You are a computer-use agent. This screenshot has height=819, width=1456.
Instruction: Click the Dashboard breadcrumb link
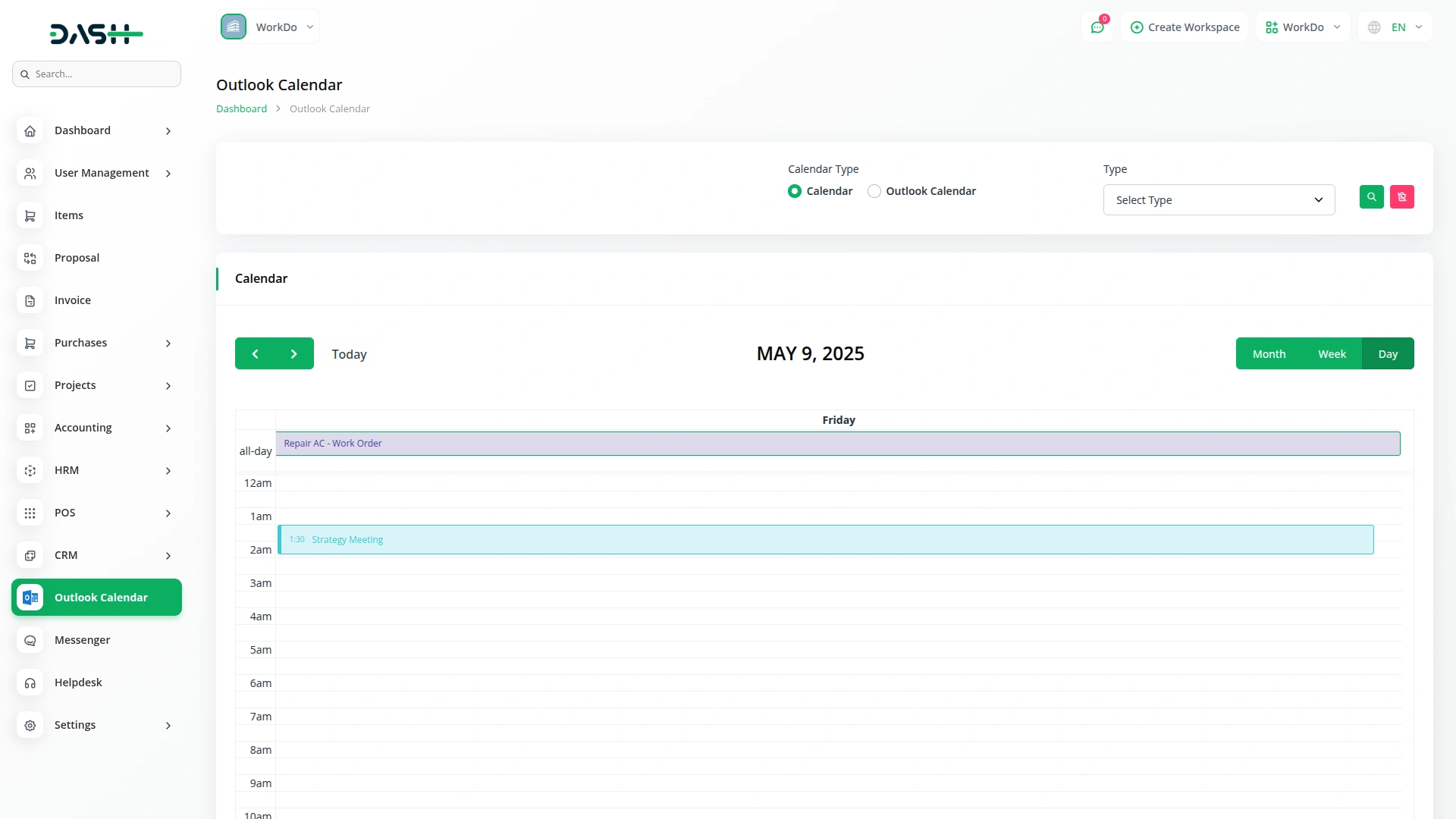241,108
